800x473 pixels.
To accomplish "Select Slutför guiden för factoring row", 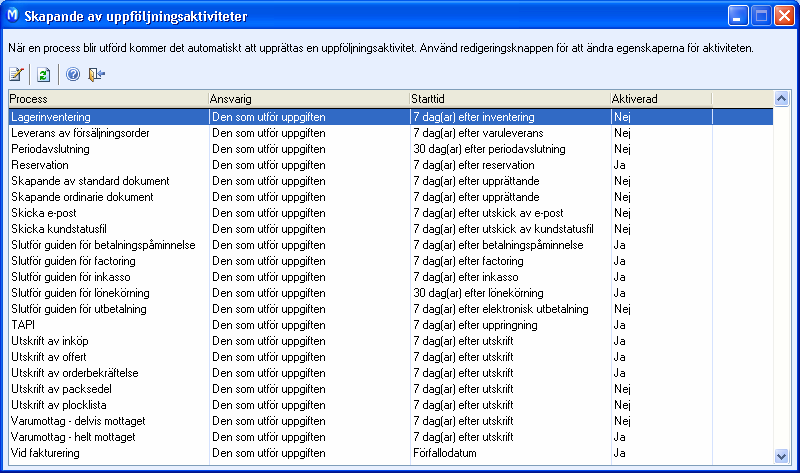I will (x=390, y=261).
